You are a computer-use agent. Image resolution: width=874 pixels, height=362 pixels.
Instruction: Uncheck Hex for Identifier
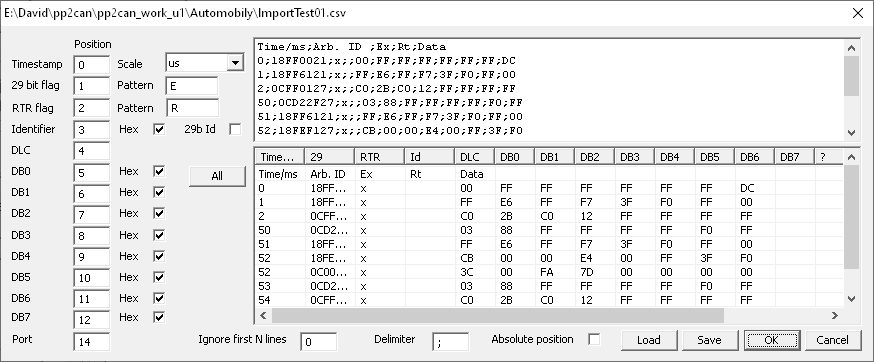[159, 129]
